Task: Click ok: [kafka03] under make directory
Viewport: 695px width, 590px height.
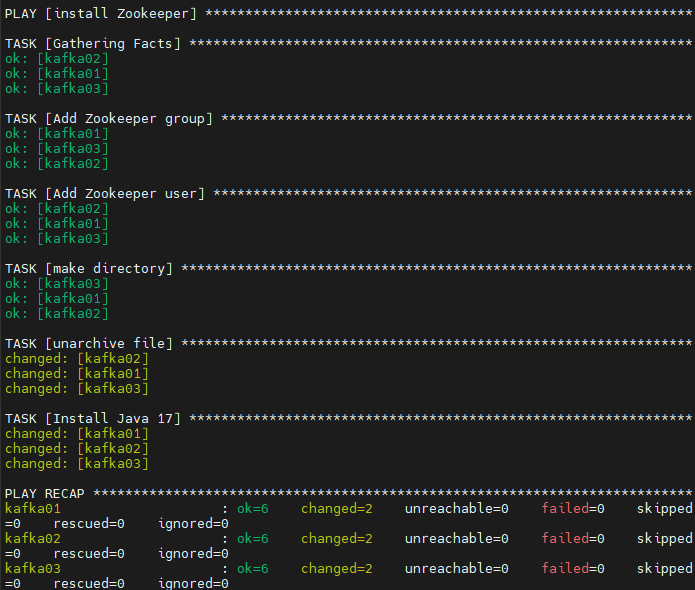Action: pos(57,283)
